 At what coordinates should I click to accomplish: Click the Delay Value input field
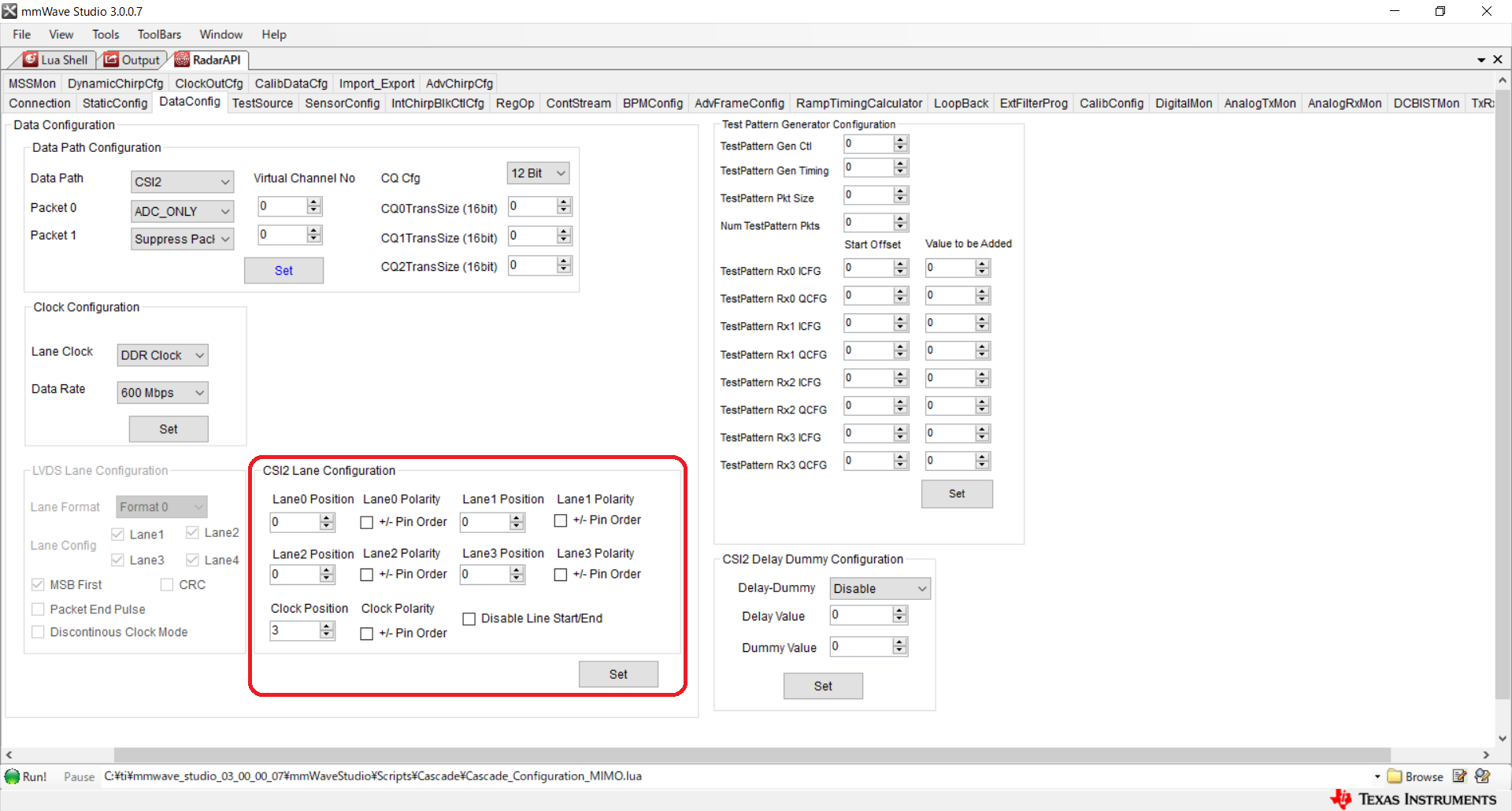tap(862, 615)
